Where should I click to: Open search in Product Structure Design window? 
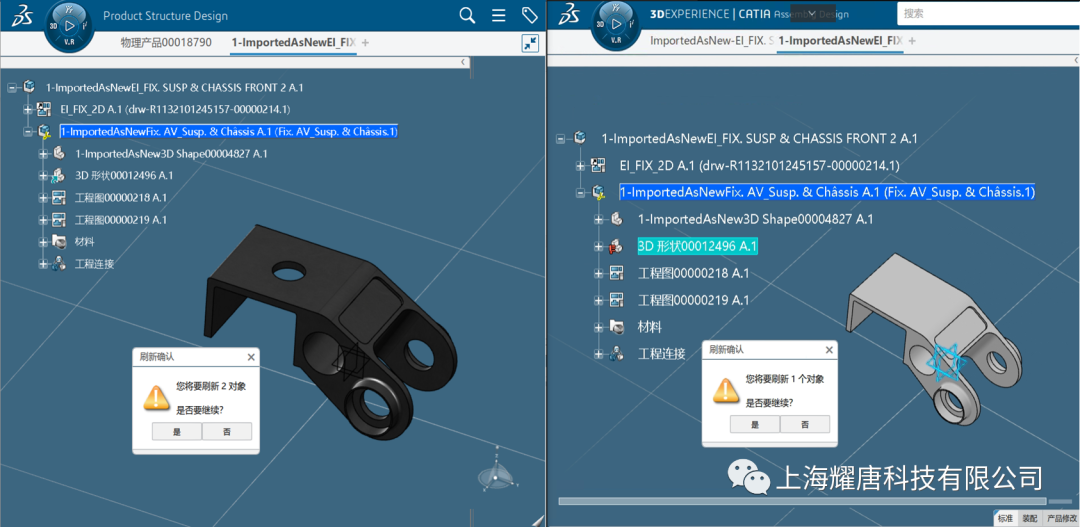point(467,15)
